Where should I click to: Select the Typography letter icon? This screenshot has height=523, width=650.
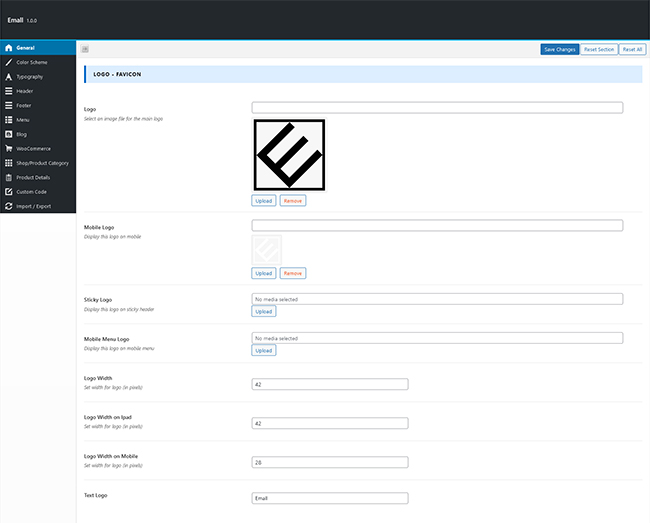click(x=9, y=77)
